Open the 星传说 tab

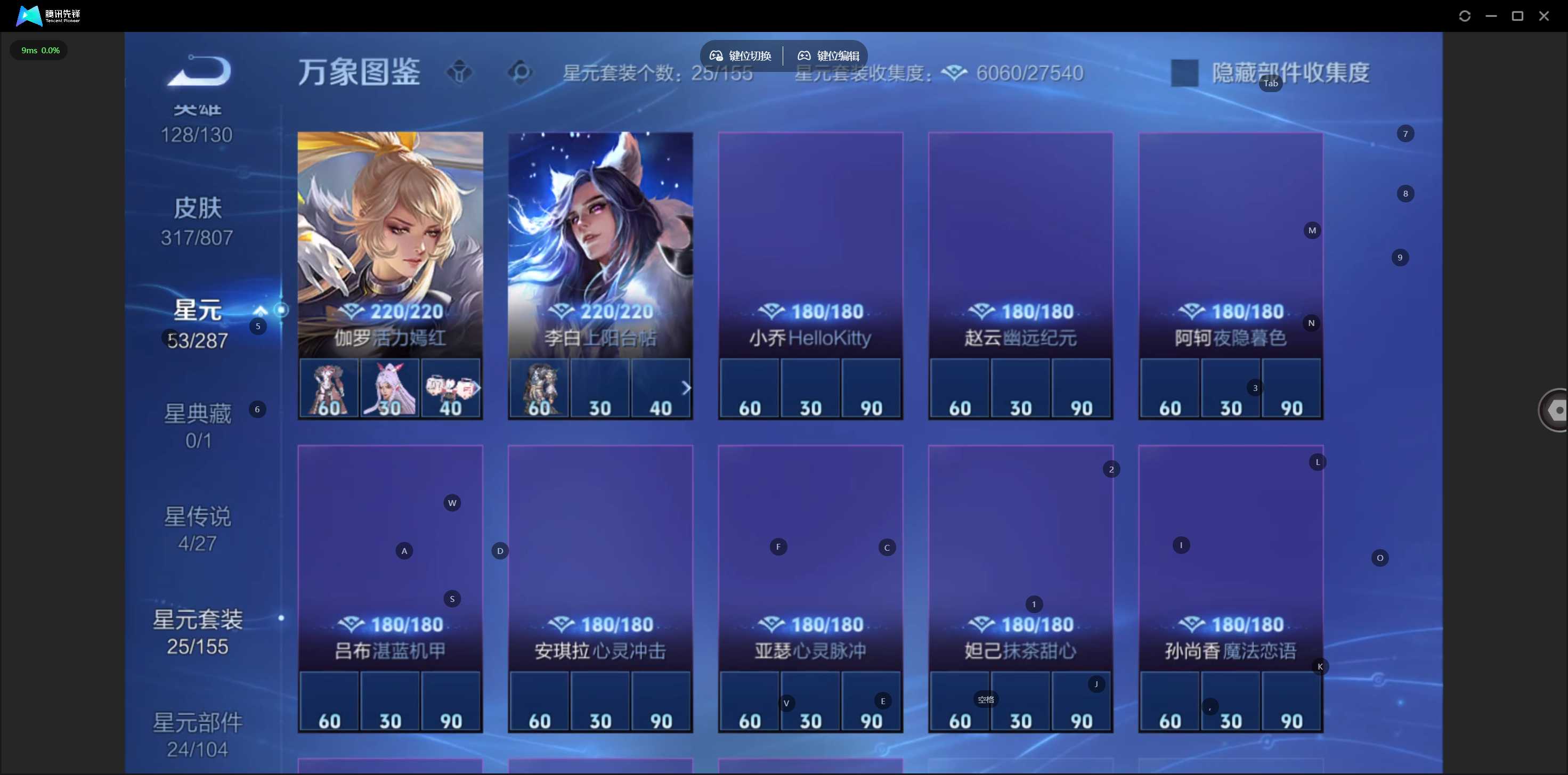pyautogui.click(x=197, y=528)
